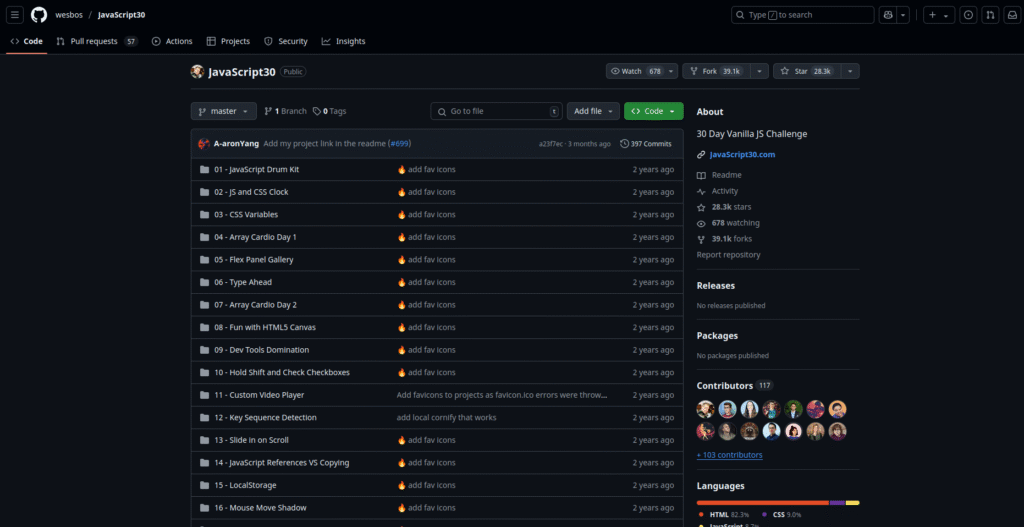Click the Activity pulse icon in About
1024x527 pixels.
pos(701,191)
